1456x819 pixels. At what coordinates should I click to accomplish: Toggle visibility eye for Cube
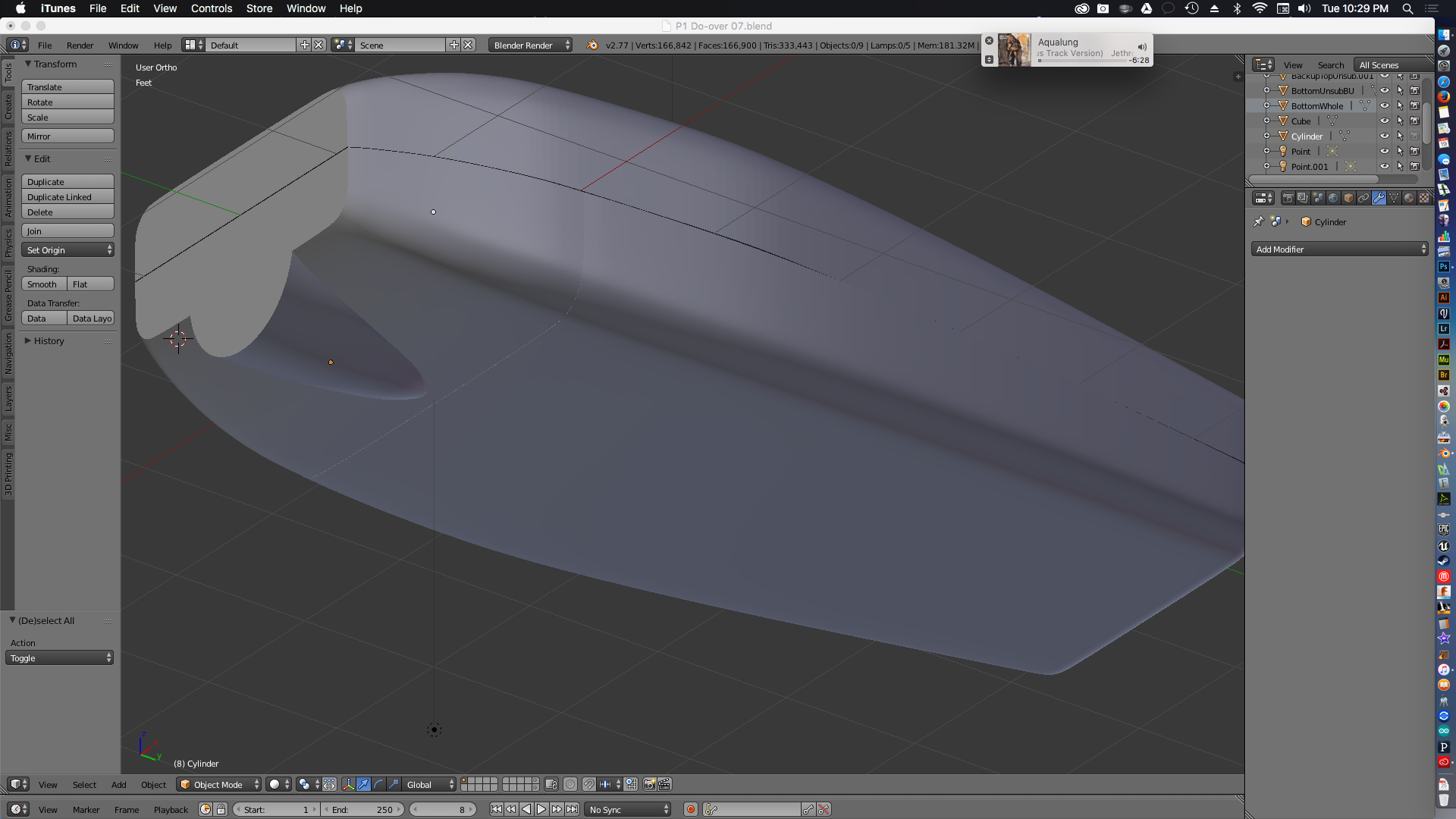1384,121
